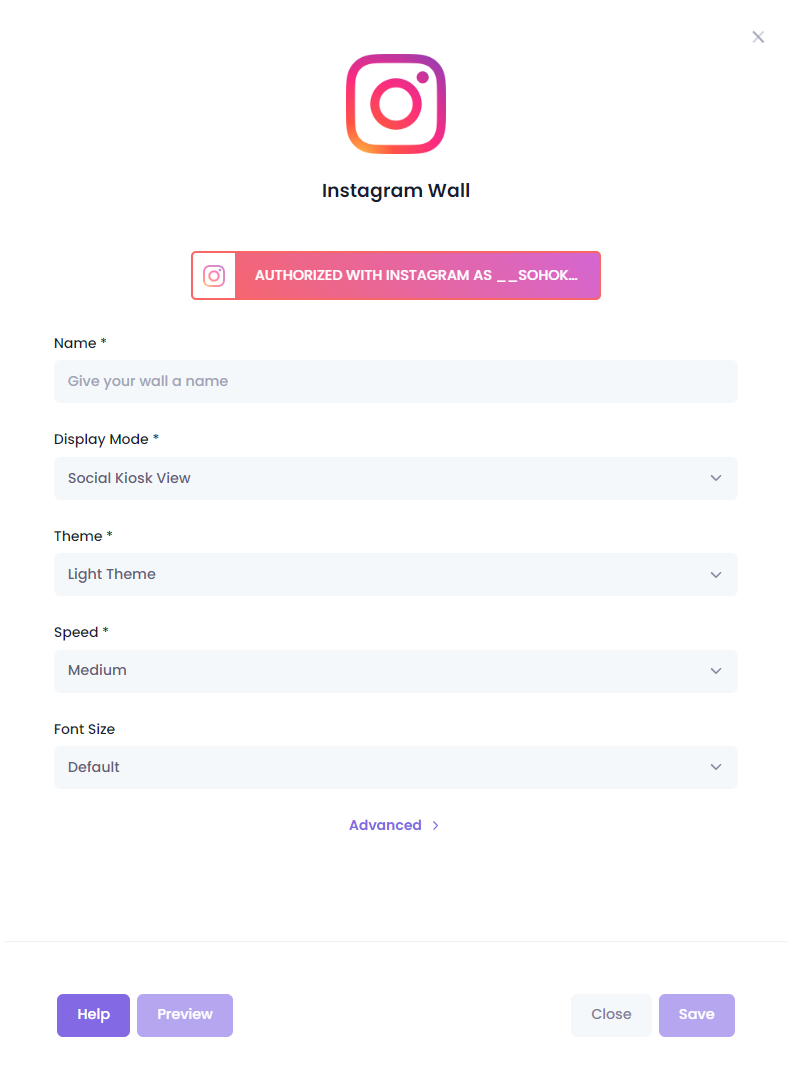
Task: Click the Authorized with Instagram button
Action: [x=395, y=276]
